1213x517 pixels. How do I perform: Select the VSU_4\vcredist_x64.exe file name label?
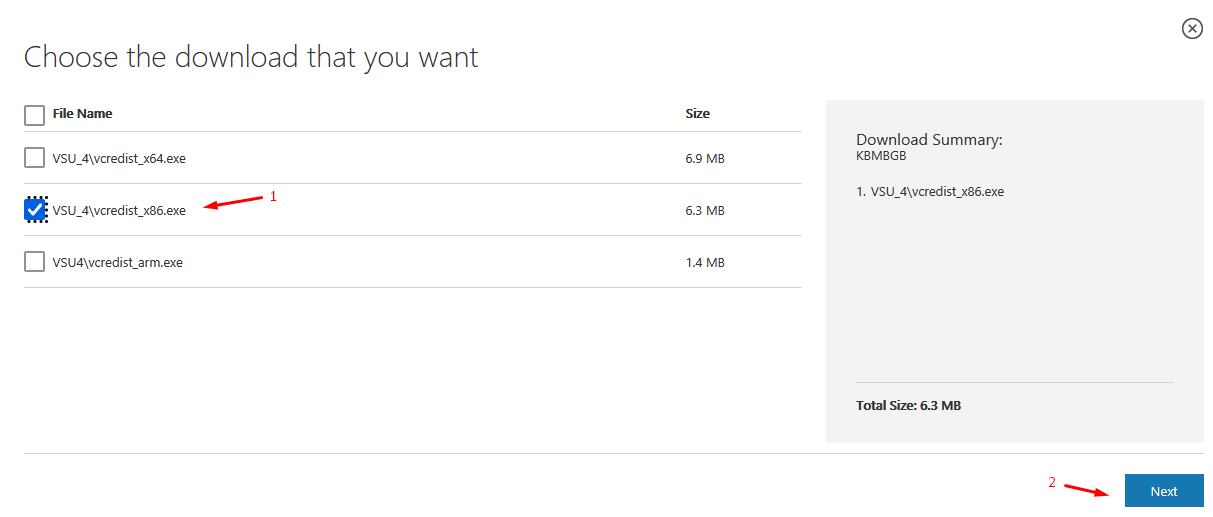(x=119, y=158)
